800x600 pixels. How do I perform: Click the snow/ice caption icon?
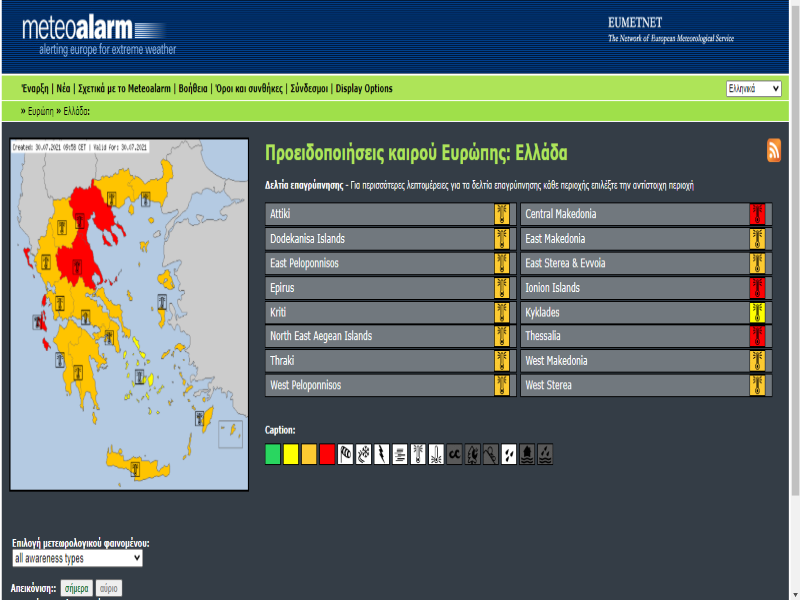pos(364,454)
